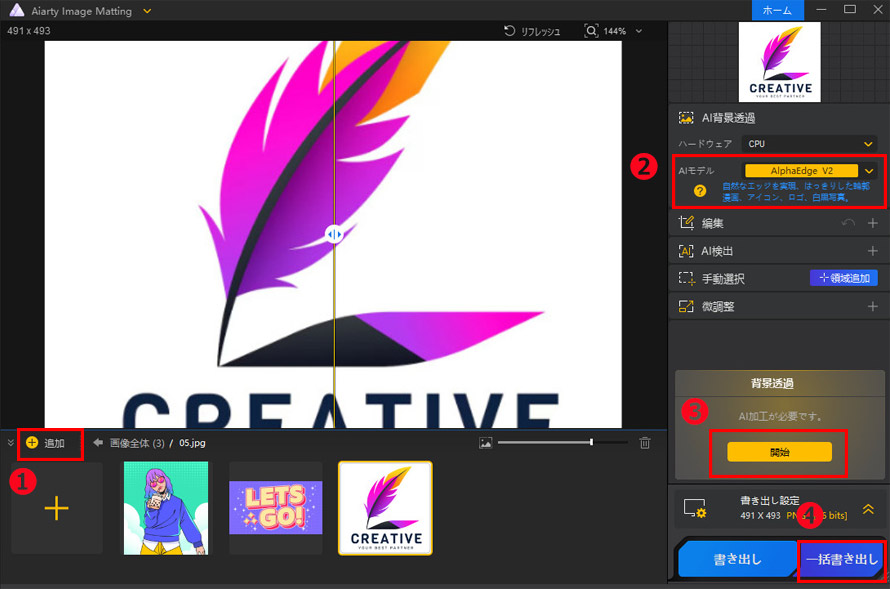Screen dimensions: 890x589
Task: Open the ハードウェア CPU dropdown
Action: coord(810,144)
